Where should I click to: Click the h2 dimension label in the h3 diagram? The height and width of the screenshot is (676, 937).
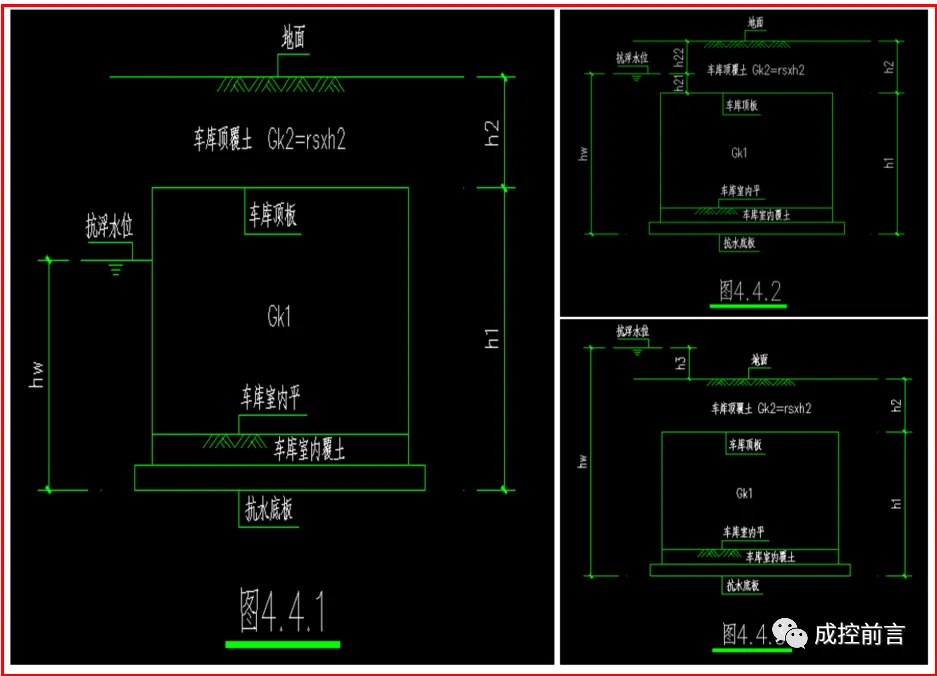point(896,405)
